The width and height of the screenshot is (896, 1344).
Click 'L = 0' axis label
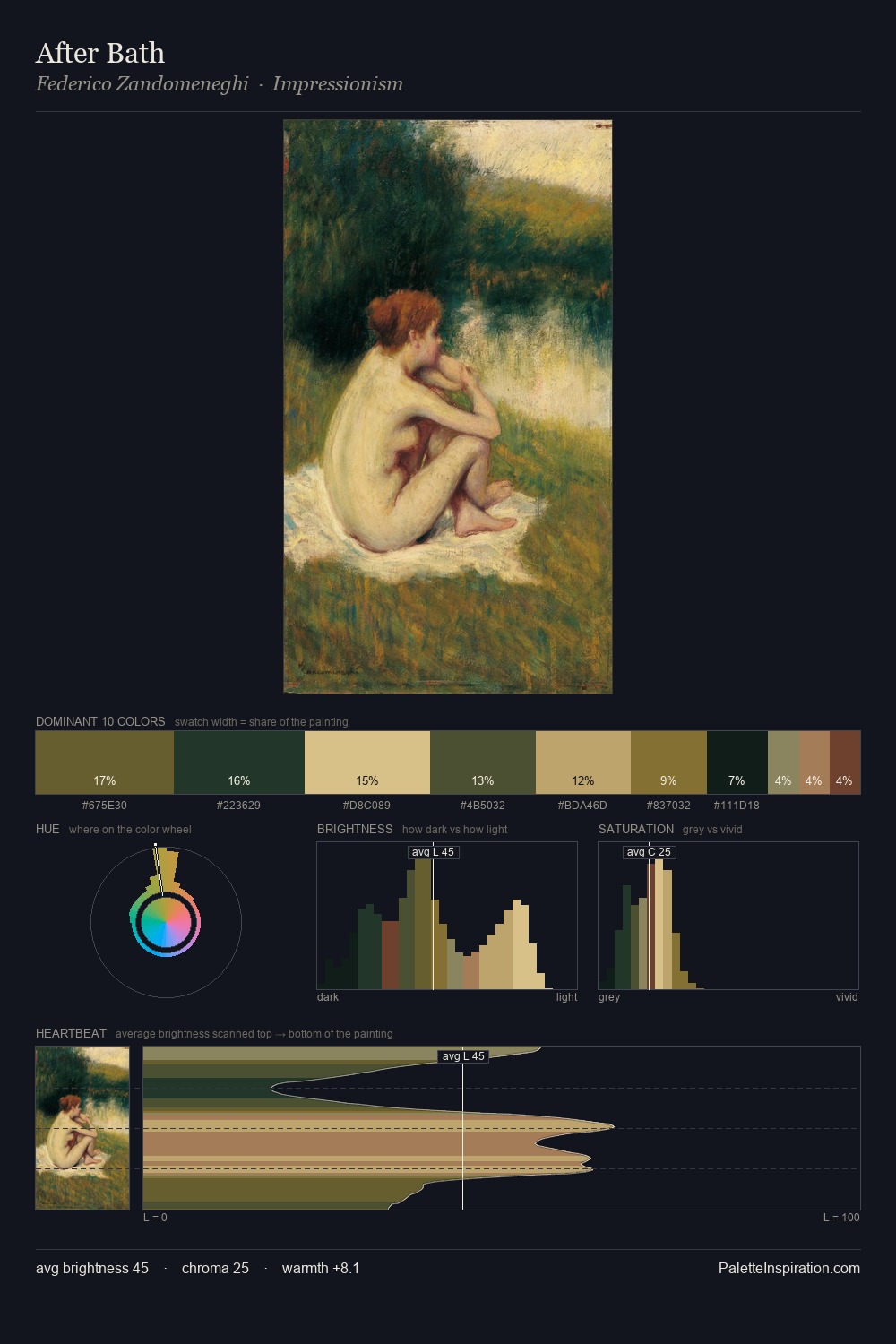tap(155, 1218)
